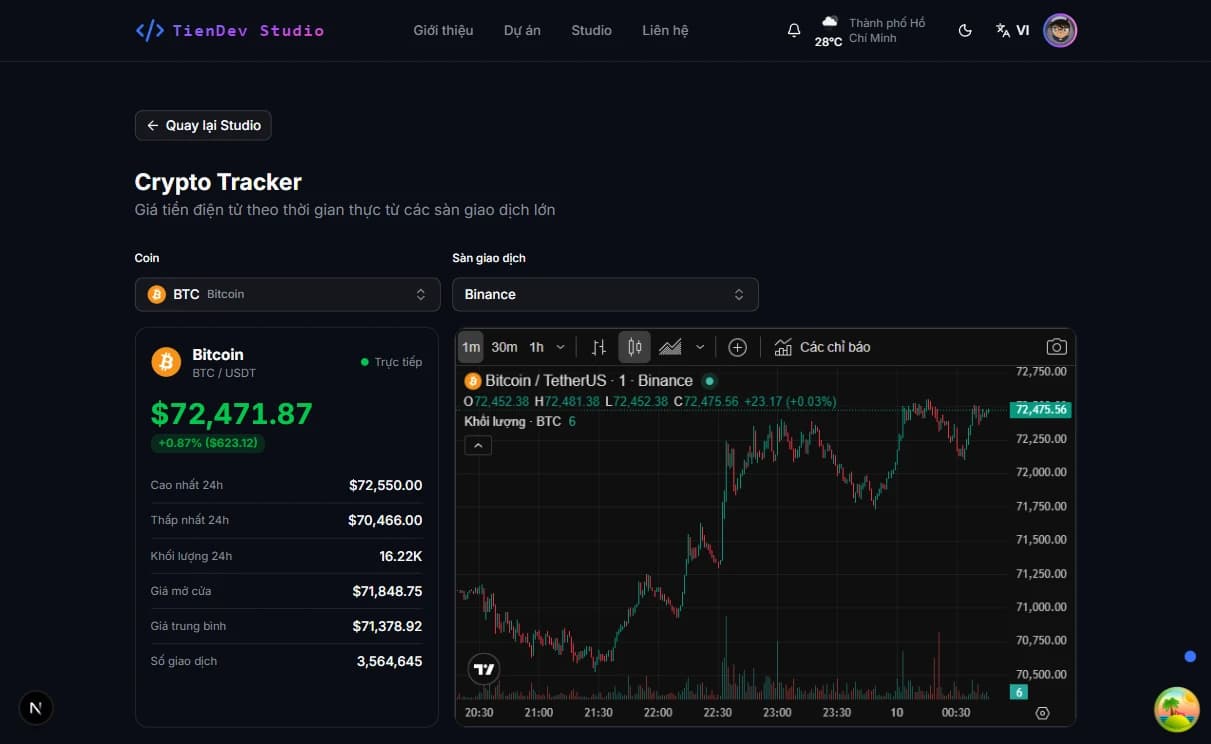
Task: Click Thành phố Hồ Chí Minh location text
Action: point(887,30)
